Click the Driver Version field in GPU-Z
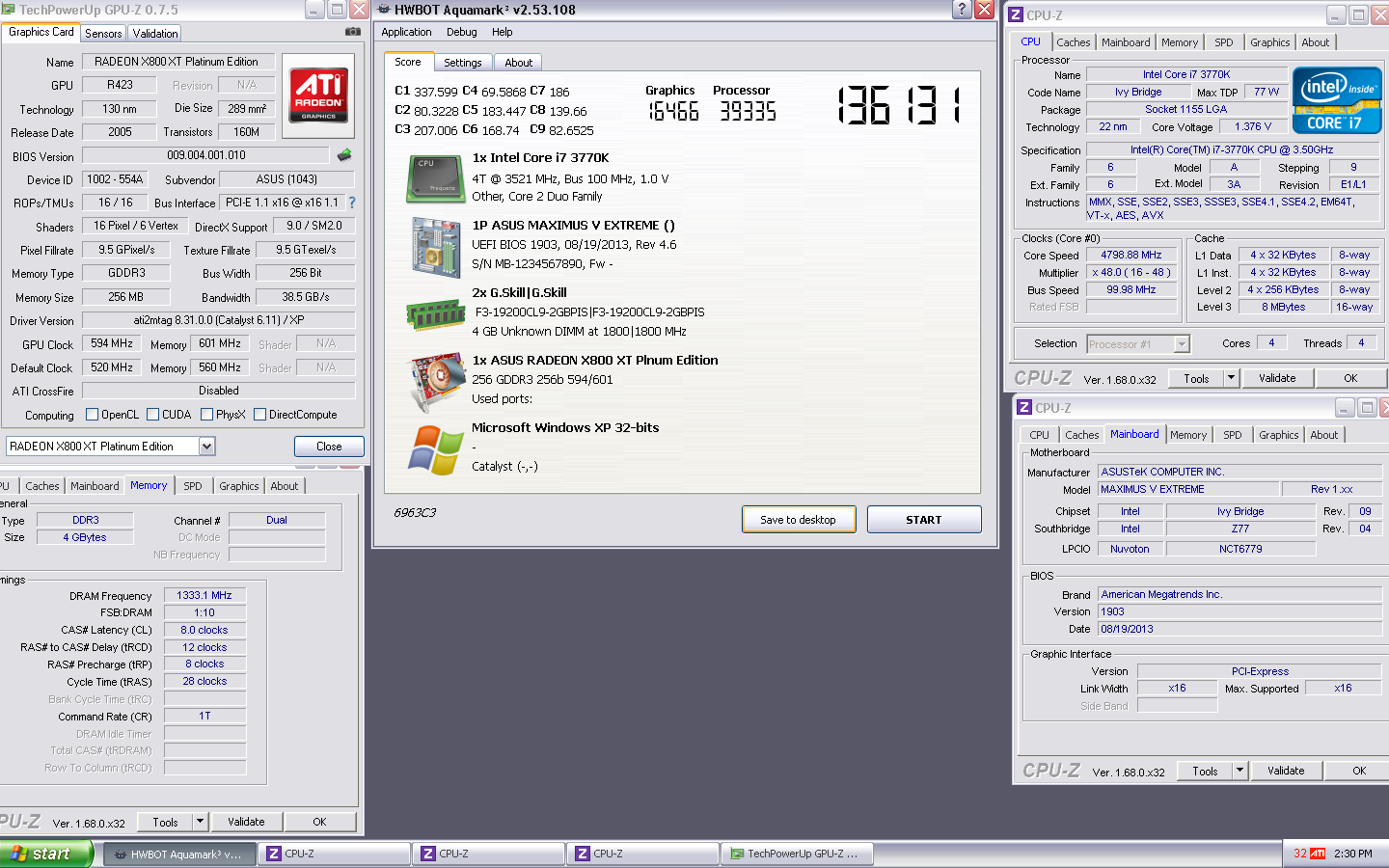Viewport: 1389px width, 868px height. point(219,320)
